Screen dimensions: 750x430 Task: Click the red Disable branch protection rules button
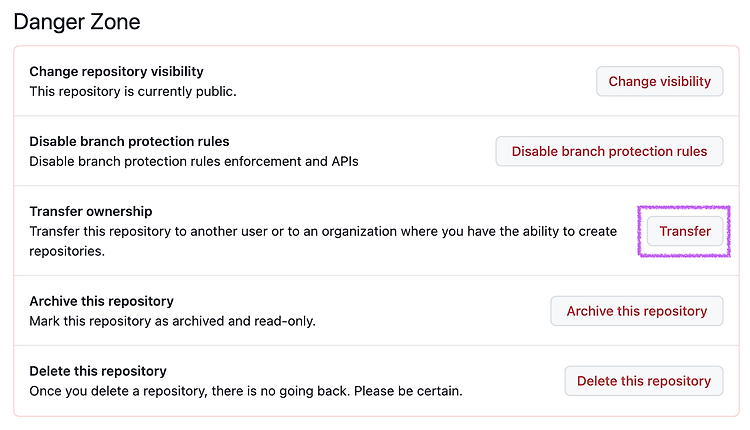coord(609,151)
